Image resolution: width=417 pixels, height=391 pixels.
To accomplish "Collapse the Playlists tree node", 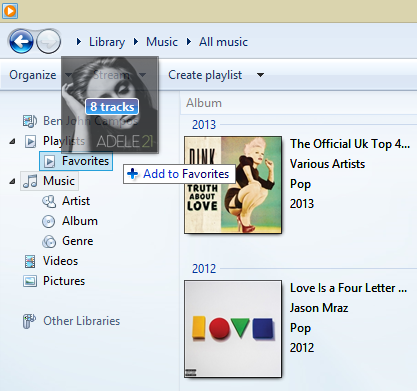I will click(12, 141).
